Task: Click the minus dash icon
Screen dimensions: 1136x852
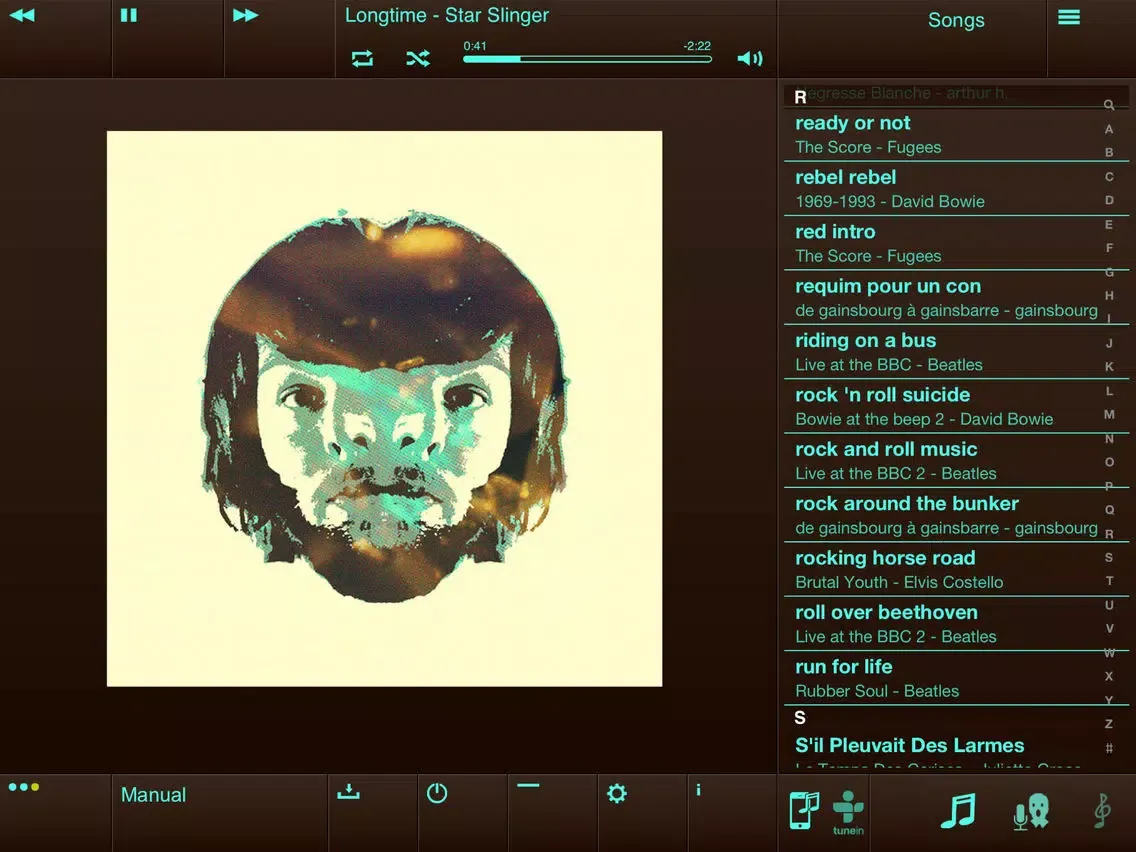Action: tap(528, 785)
